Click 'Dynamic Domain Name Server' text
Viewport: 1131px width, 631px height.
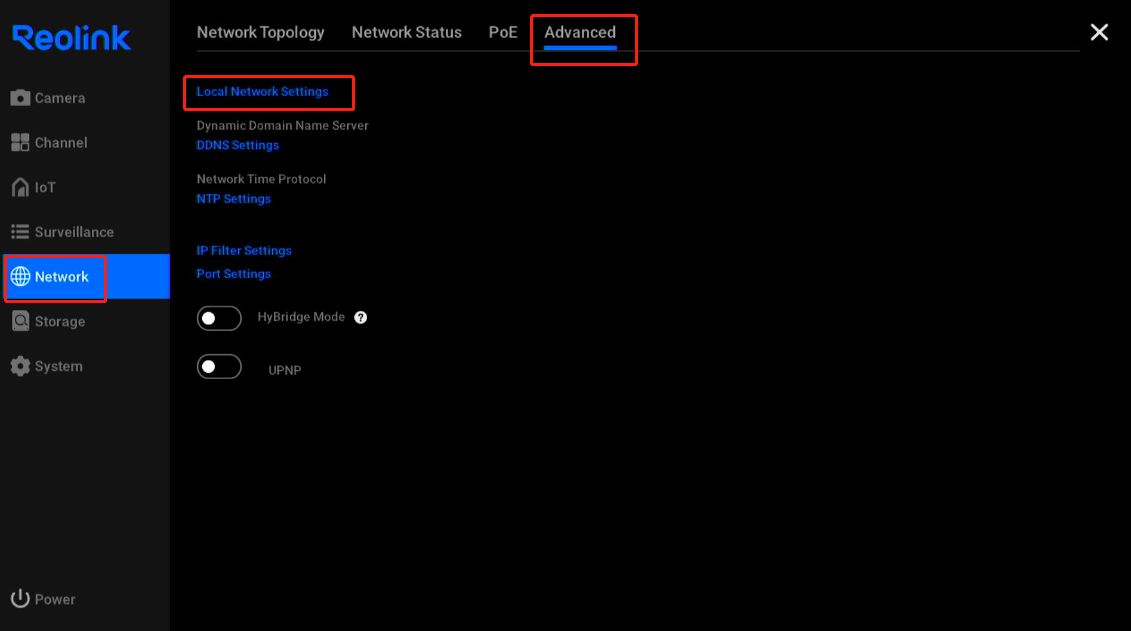[x=282, y=125]
